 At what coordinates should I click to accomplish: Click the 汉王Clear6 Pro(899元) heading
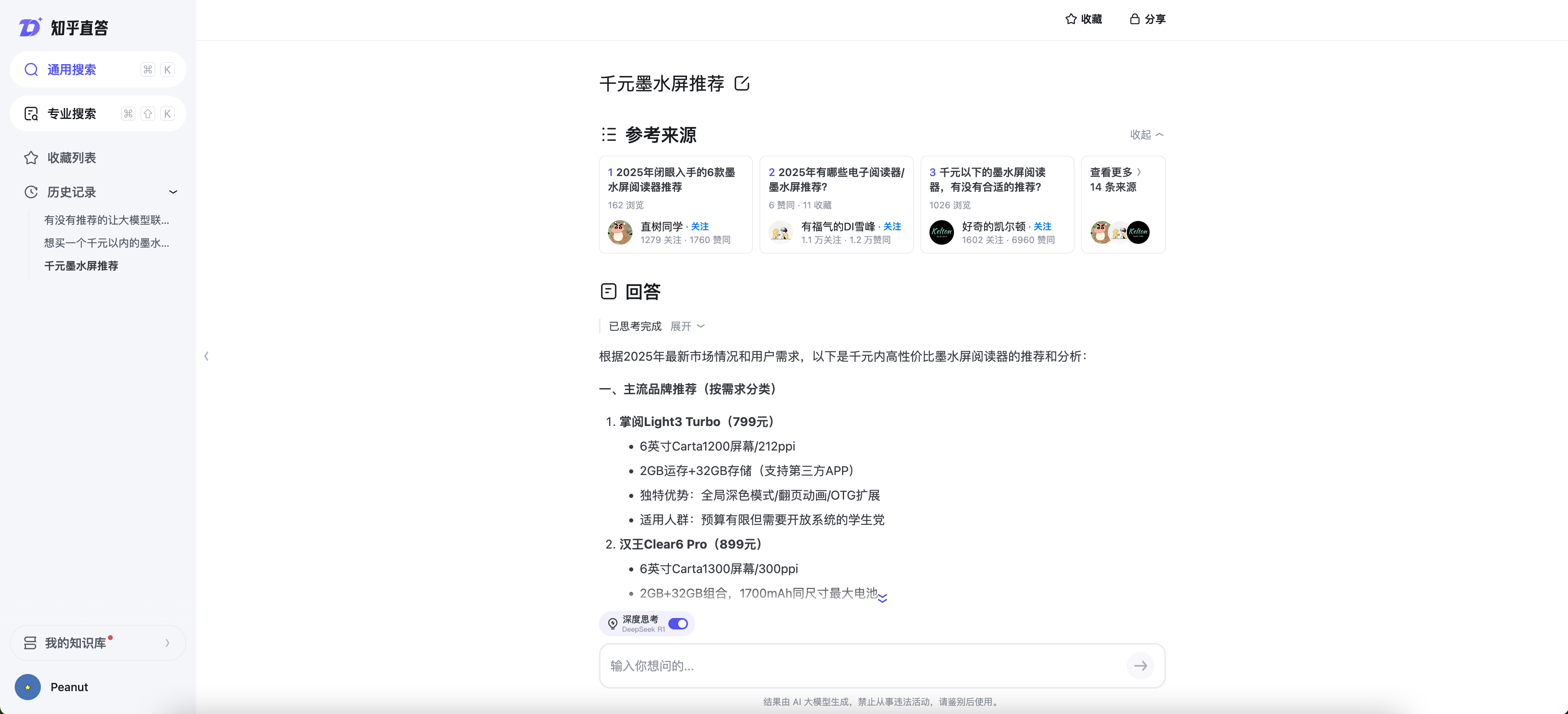[692, 544]
